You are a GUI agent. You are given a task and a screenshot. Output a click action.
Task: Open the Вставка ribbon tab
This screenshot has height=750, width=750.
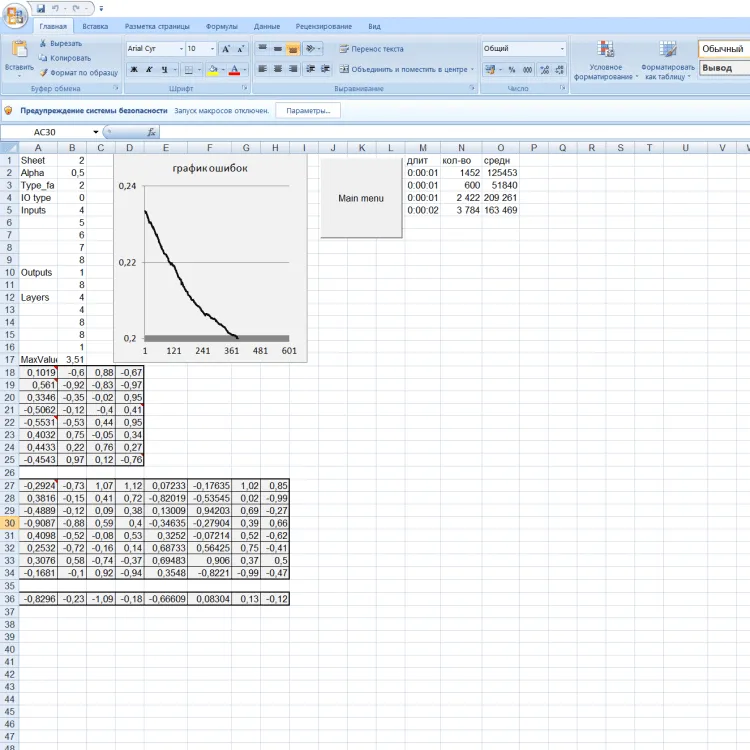pyautogui.click(x=96, y=26)
